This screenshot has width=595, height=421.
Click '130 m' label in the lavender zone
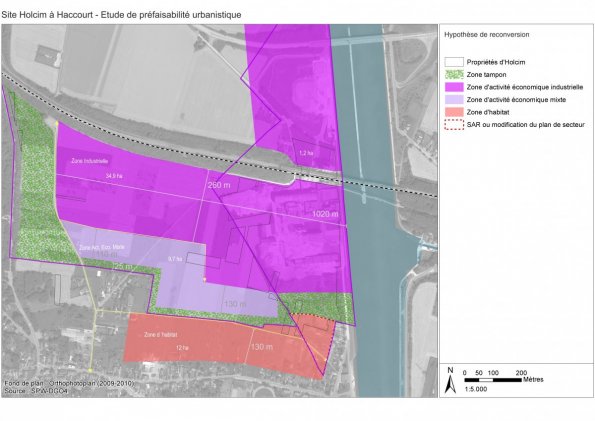[235, 304]
